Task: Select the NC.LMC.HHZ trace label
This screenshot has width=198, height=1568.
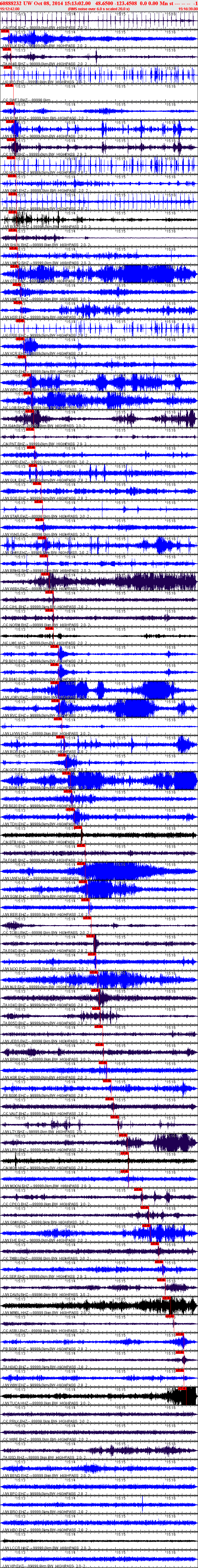Action: [x=45, y=643]
